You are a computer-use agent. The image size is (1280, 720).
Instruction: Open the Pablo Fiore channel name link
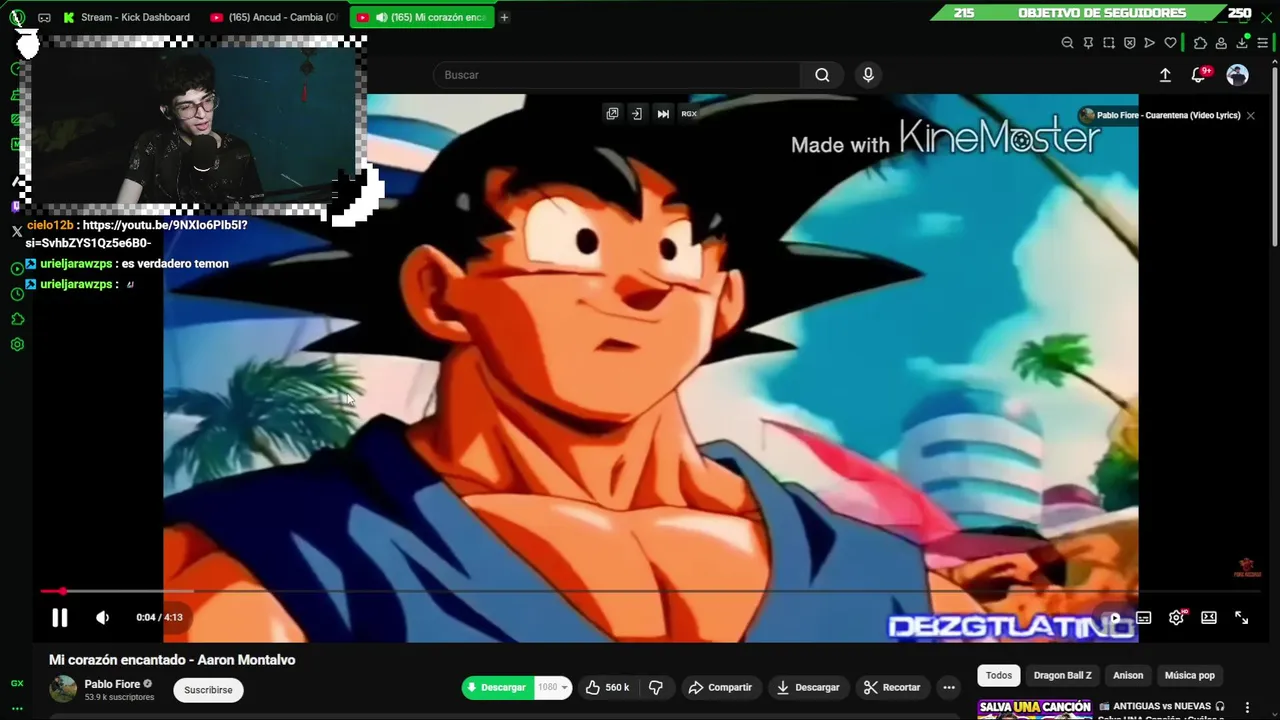tap(112, 684)
